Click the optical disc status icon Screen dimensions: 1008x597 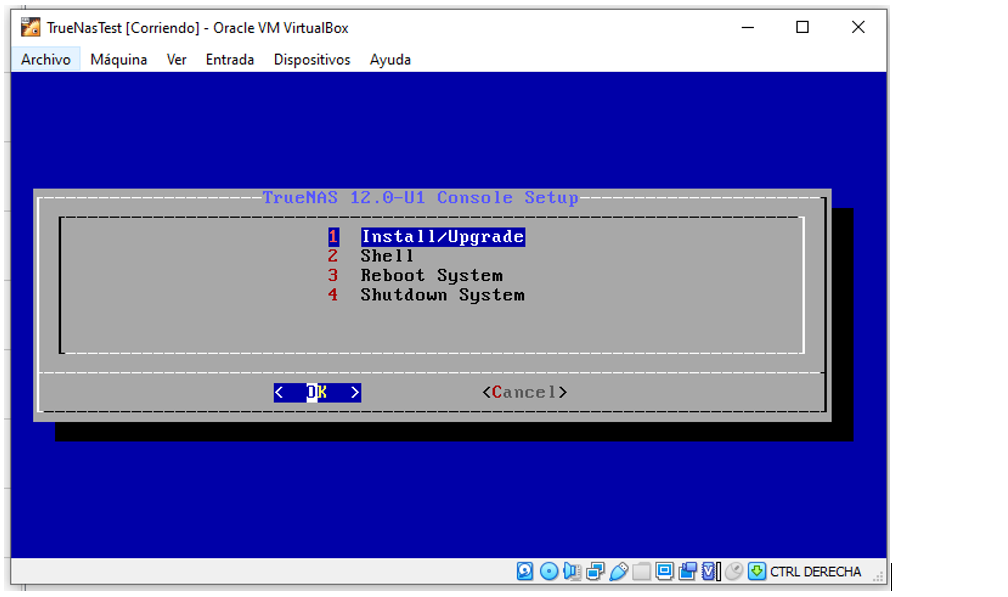pos(549,571)
